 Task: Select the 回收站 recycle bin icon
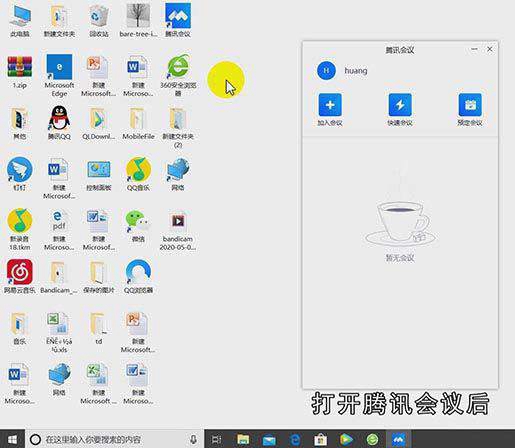point(99,20)
